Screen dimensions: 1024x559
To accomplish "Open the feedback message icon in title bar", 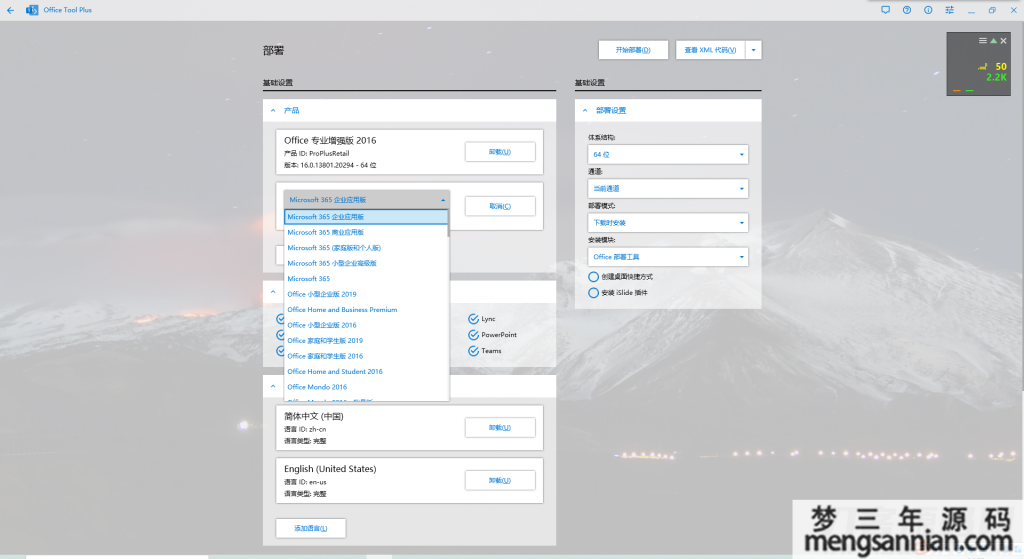I will 886,10.
